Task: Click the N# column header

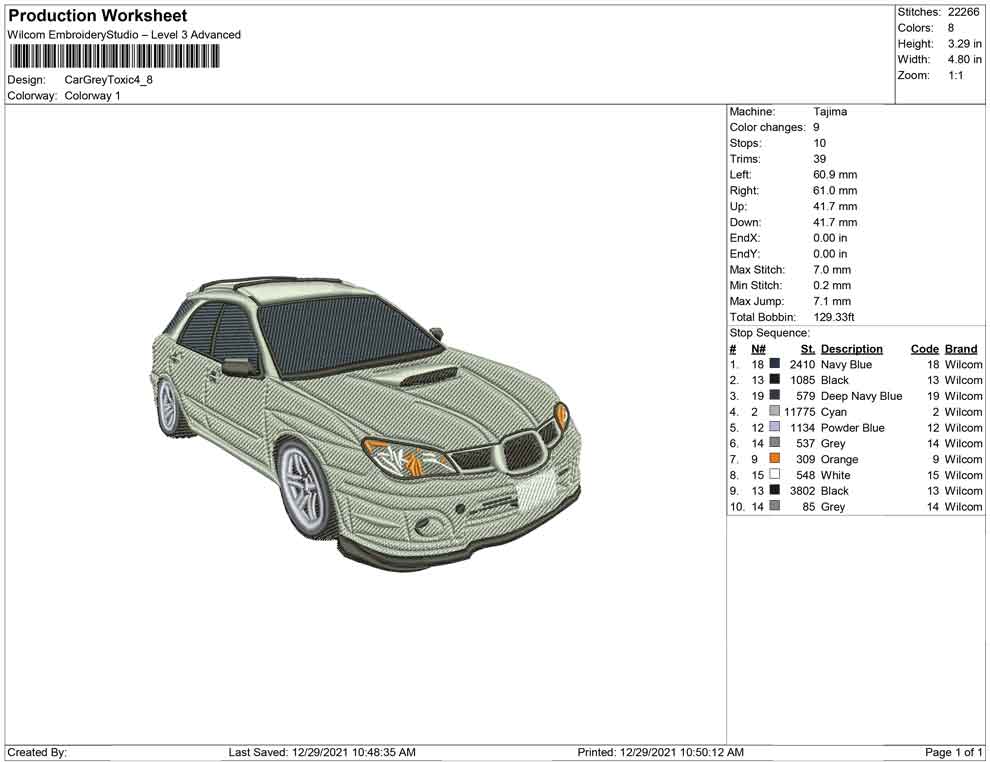Action: (x=758, y=349)
